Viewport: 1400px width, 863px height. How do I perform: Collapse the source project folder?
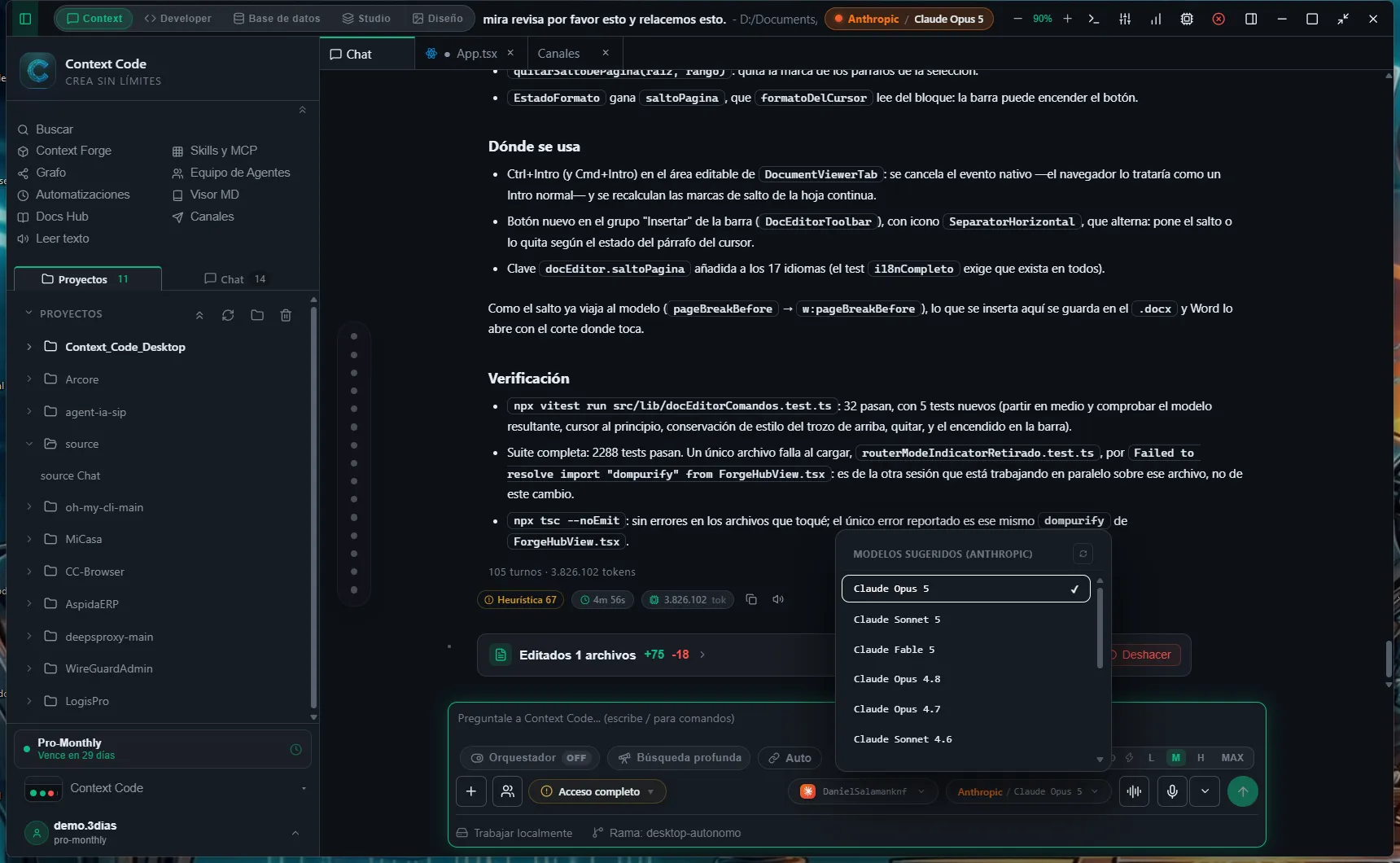pyautogui.click(x=29, y=444)
